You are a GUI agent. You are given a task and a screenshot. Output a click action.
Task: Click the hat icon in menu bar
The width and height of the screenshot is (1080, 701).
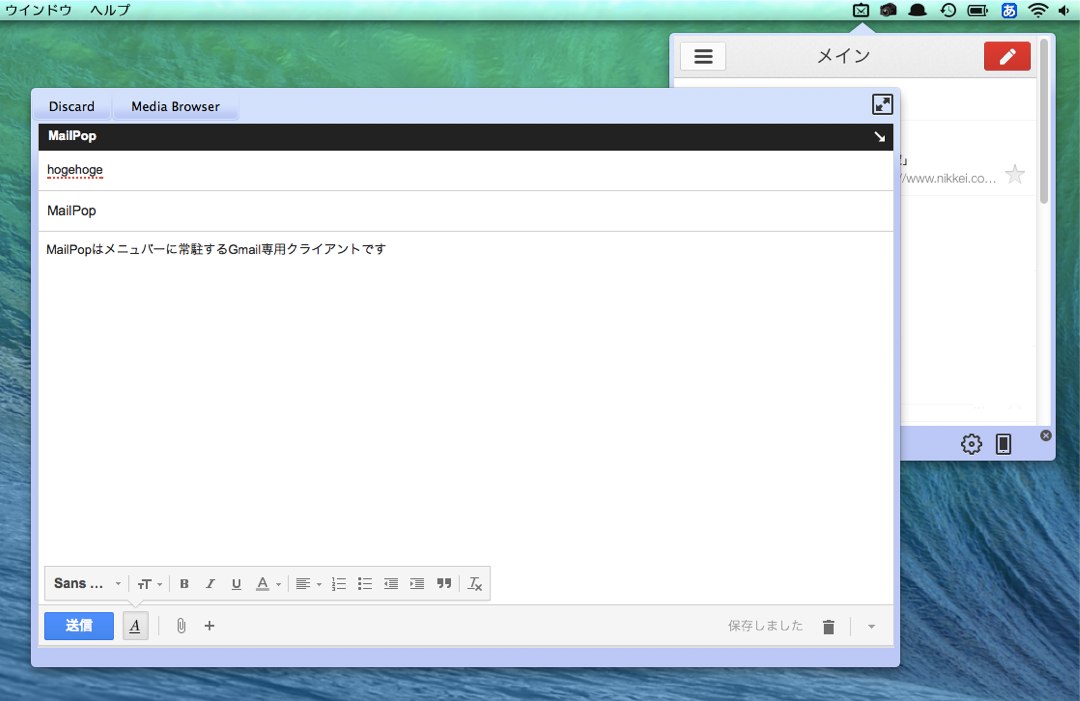(917, 10)
